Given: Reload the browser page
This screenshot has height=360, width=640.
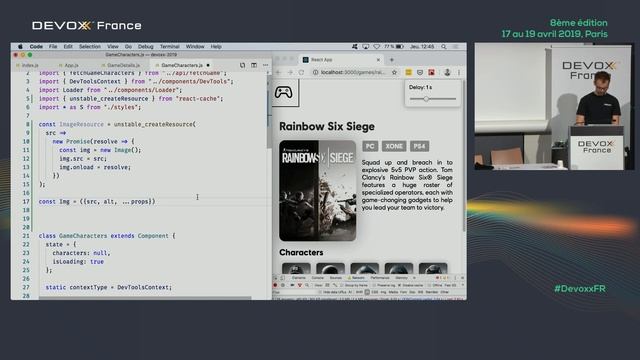Looking at the screenshot, I should tap(301, 72).
